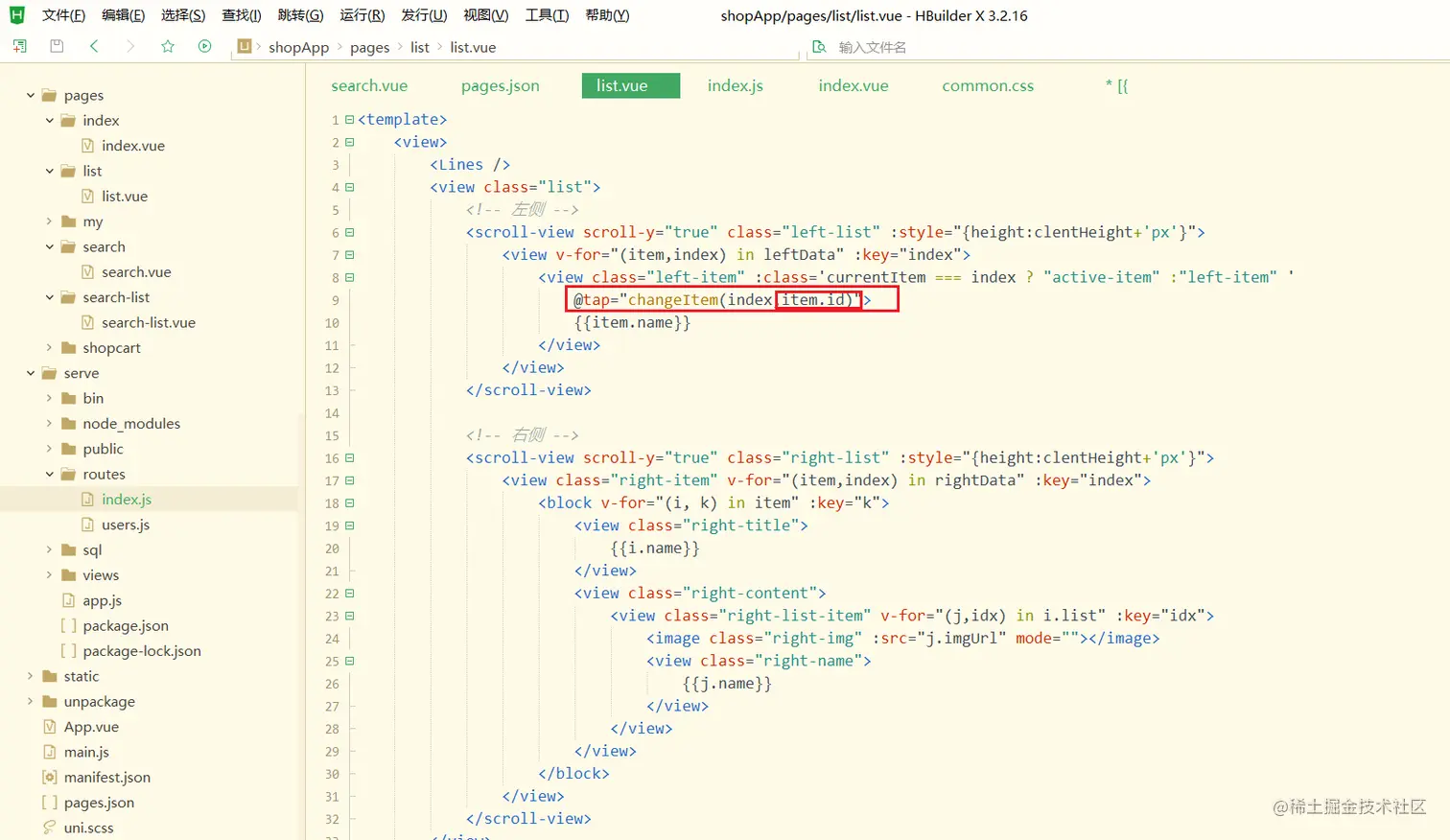Click the star bookmark toolbar icon
The width and height of the screenshot is (1450, 840).
(168, 46)
